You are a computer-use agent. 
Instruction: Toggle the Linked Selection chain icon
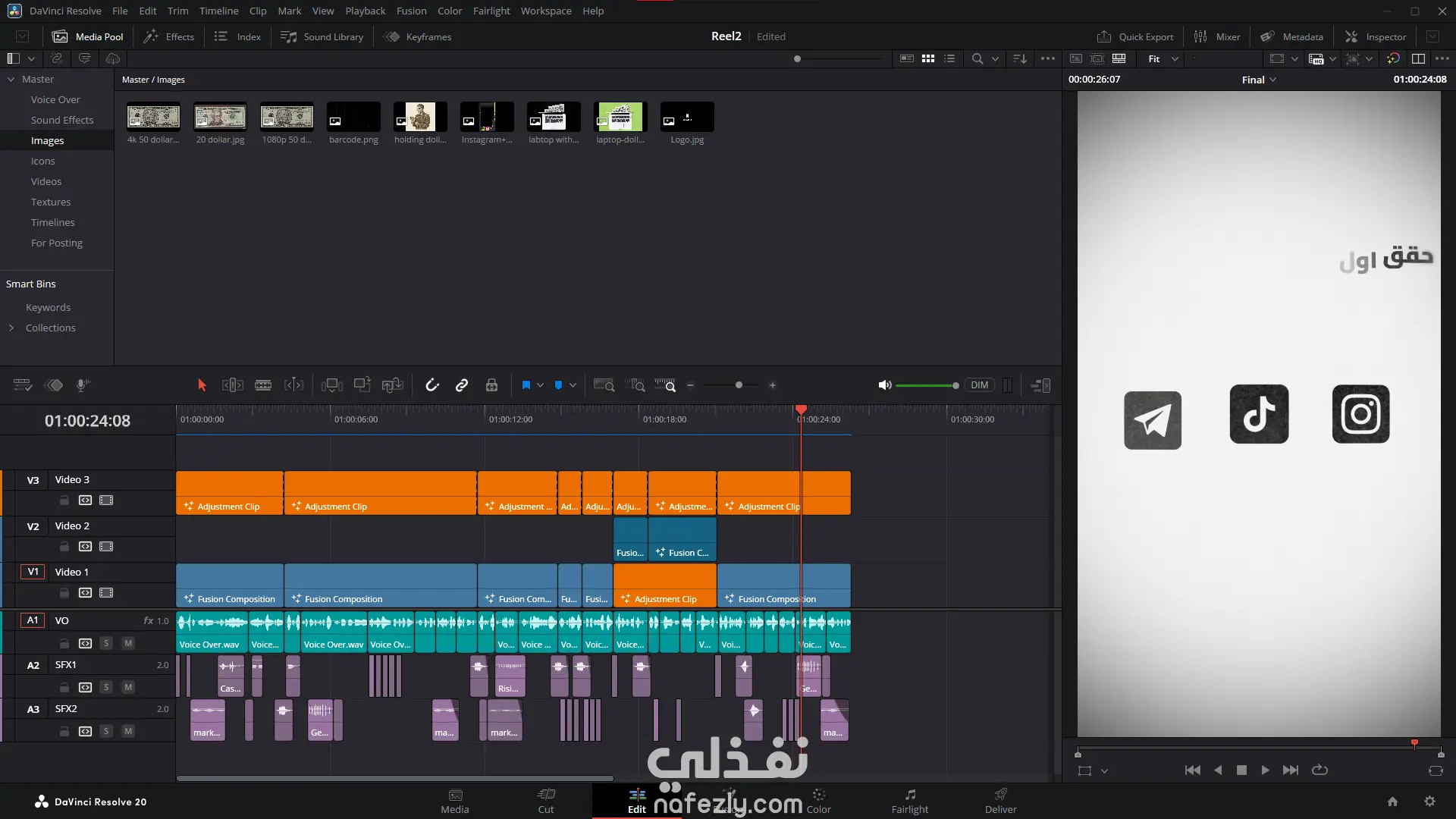coord(462,385)
